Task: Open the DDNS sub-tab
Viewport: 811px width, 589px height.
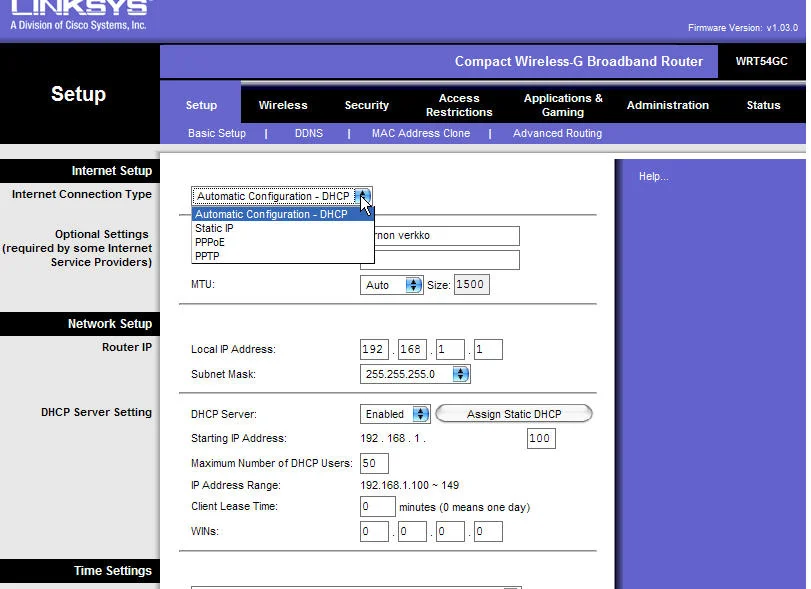Action: pos(309,133)
